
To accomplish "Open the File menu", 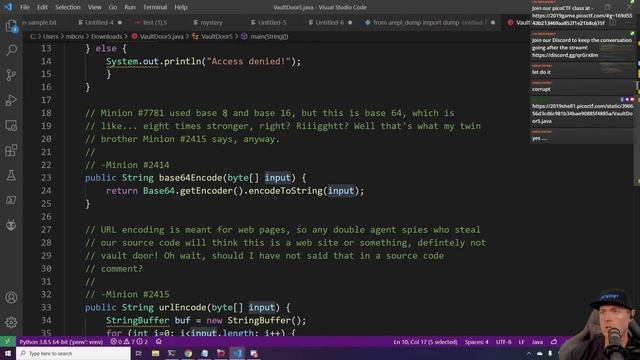I will [25, 7].
